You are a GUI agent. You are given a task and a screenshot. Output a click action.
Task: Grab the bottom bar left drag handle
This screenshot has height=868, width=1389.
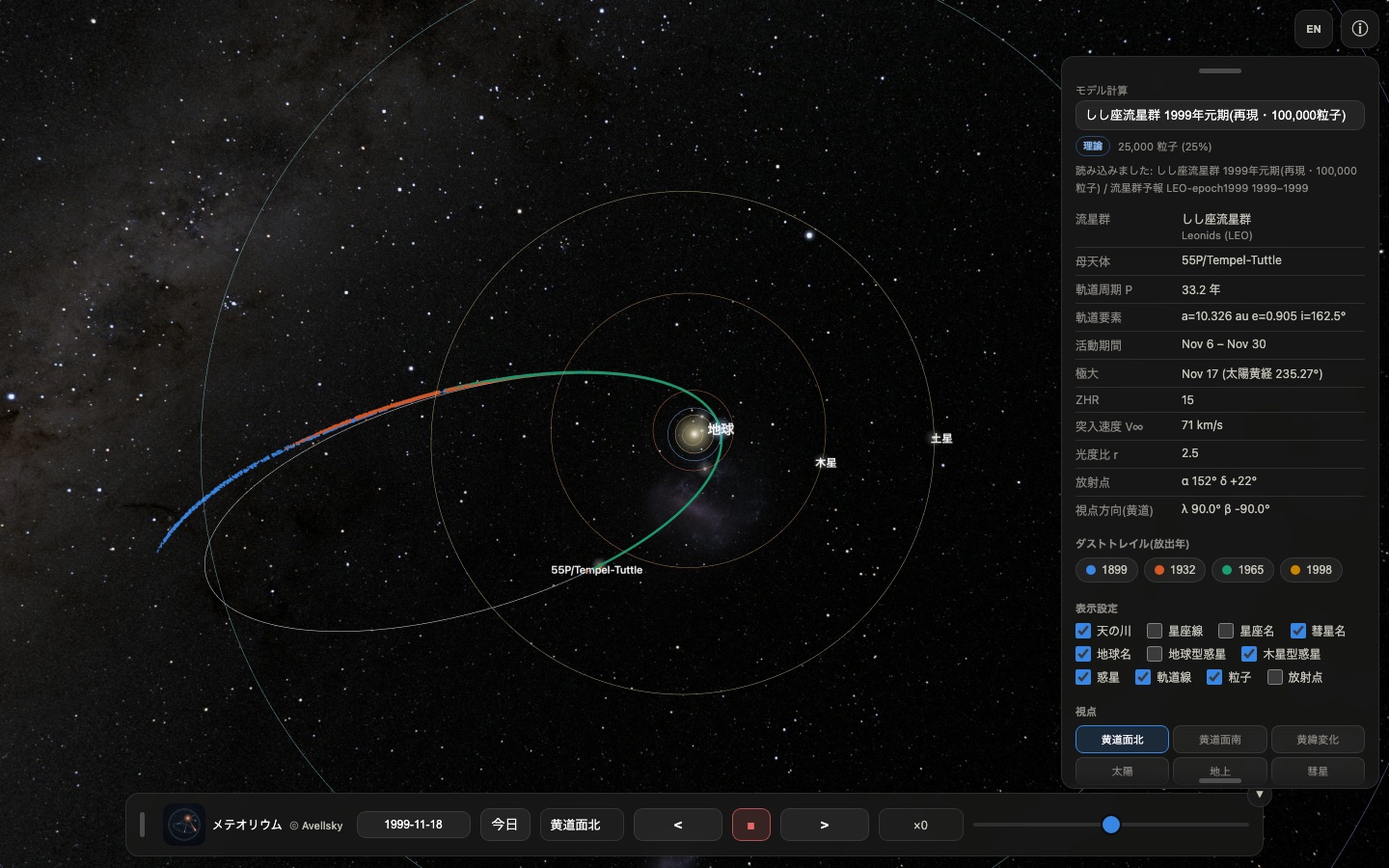pos(142,825)
